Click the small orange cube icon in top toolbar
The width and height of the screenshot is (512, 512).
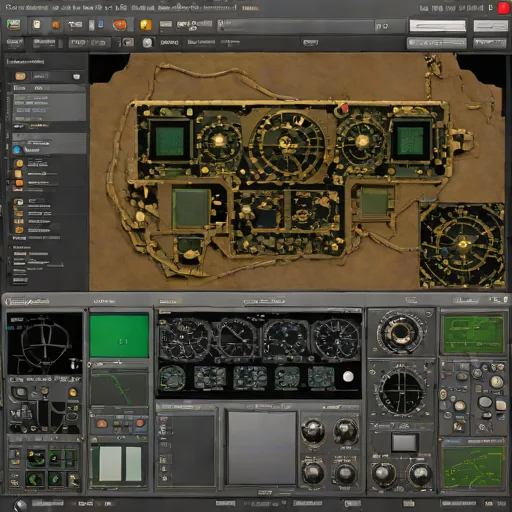(56, 25)
